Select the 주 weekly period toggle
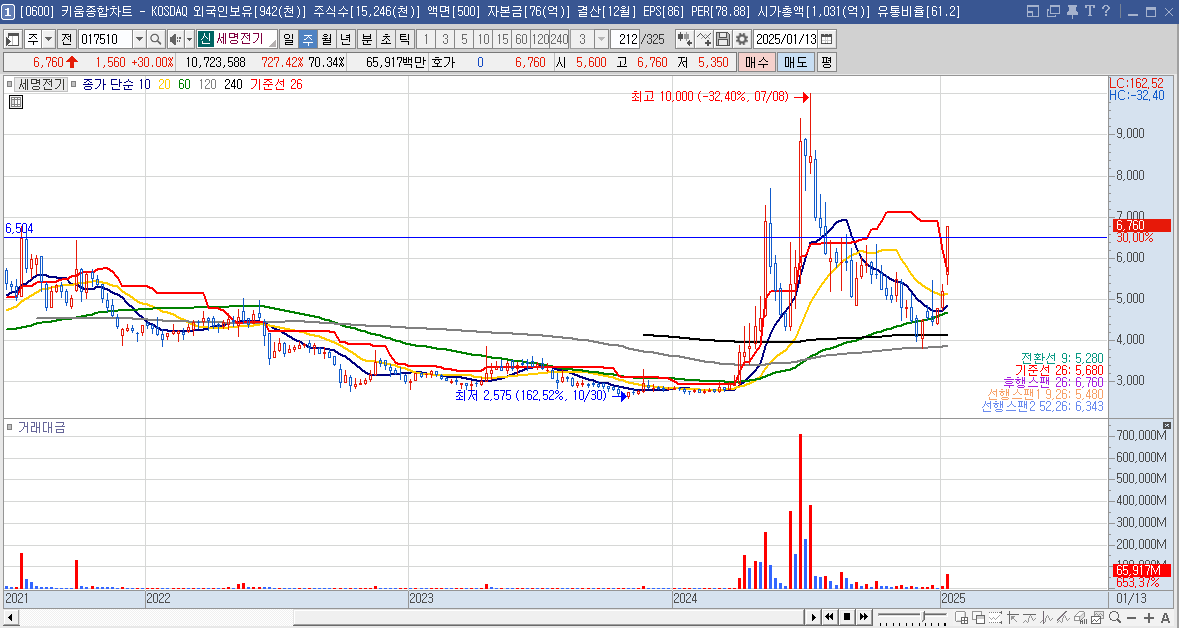The image size is (1179, 628). coord(308,39)
